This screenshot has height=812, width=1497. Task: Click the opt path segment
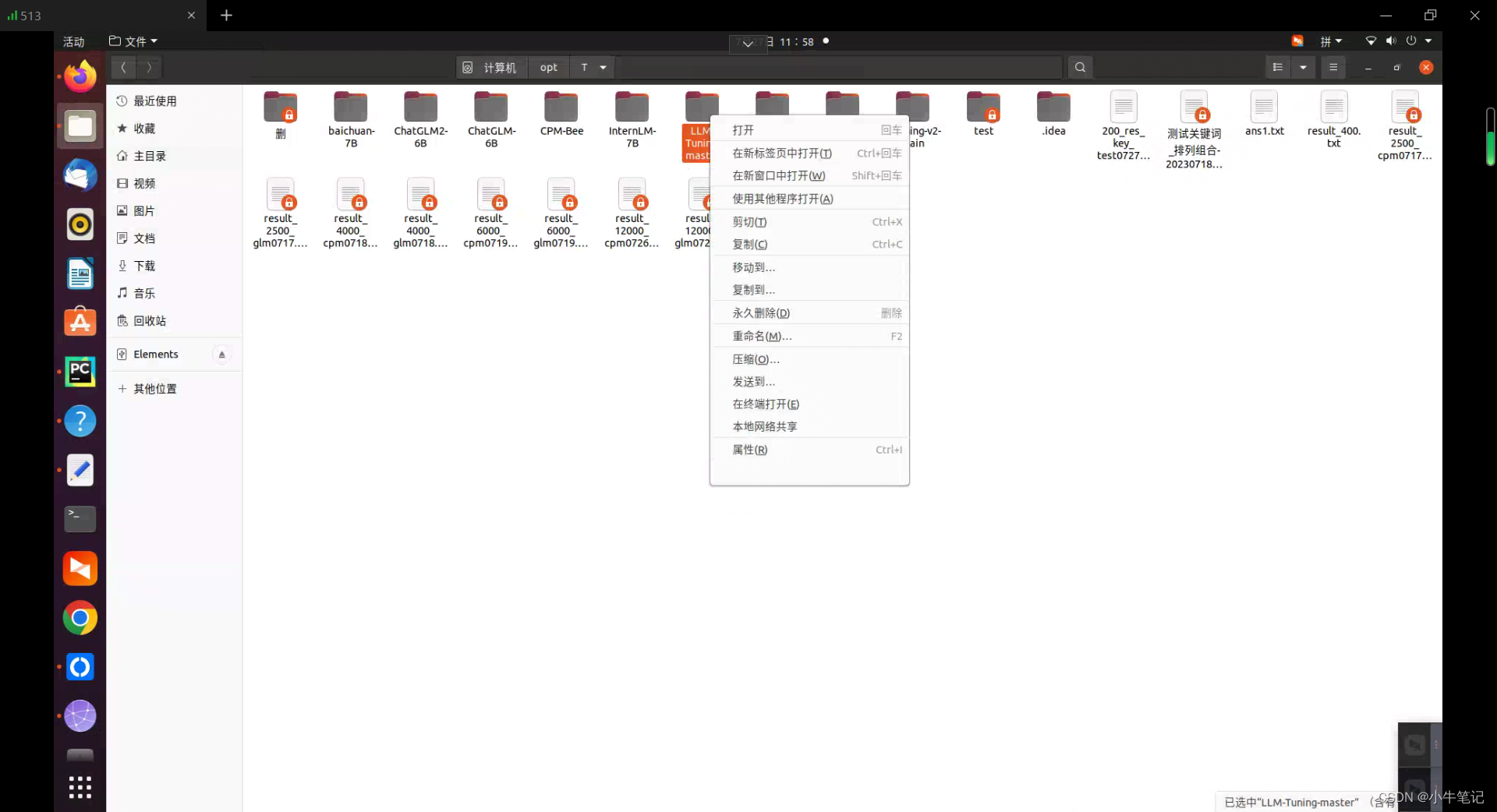click(549, 67)
